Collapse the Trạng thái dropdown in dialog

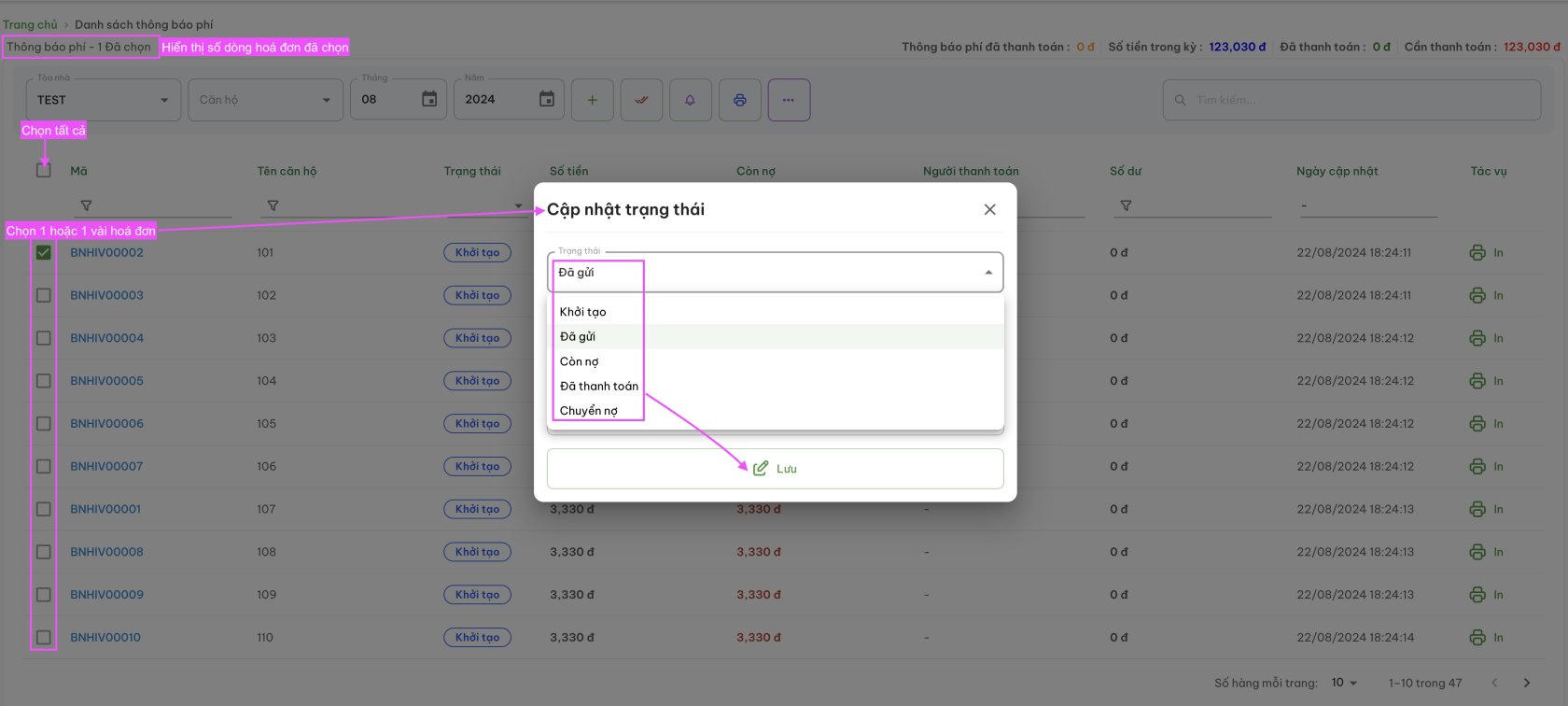pyautogui.click(x=988, y=273)
